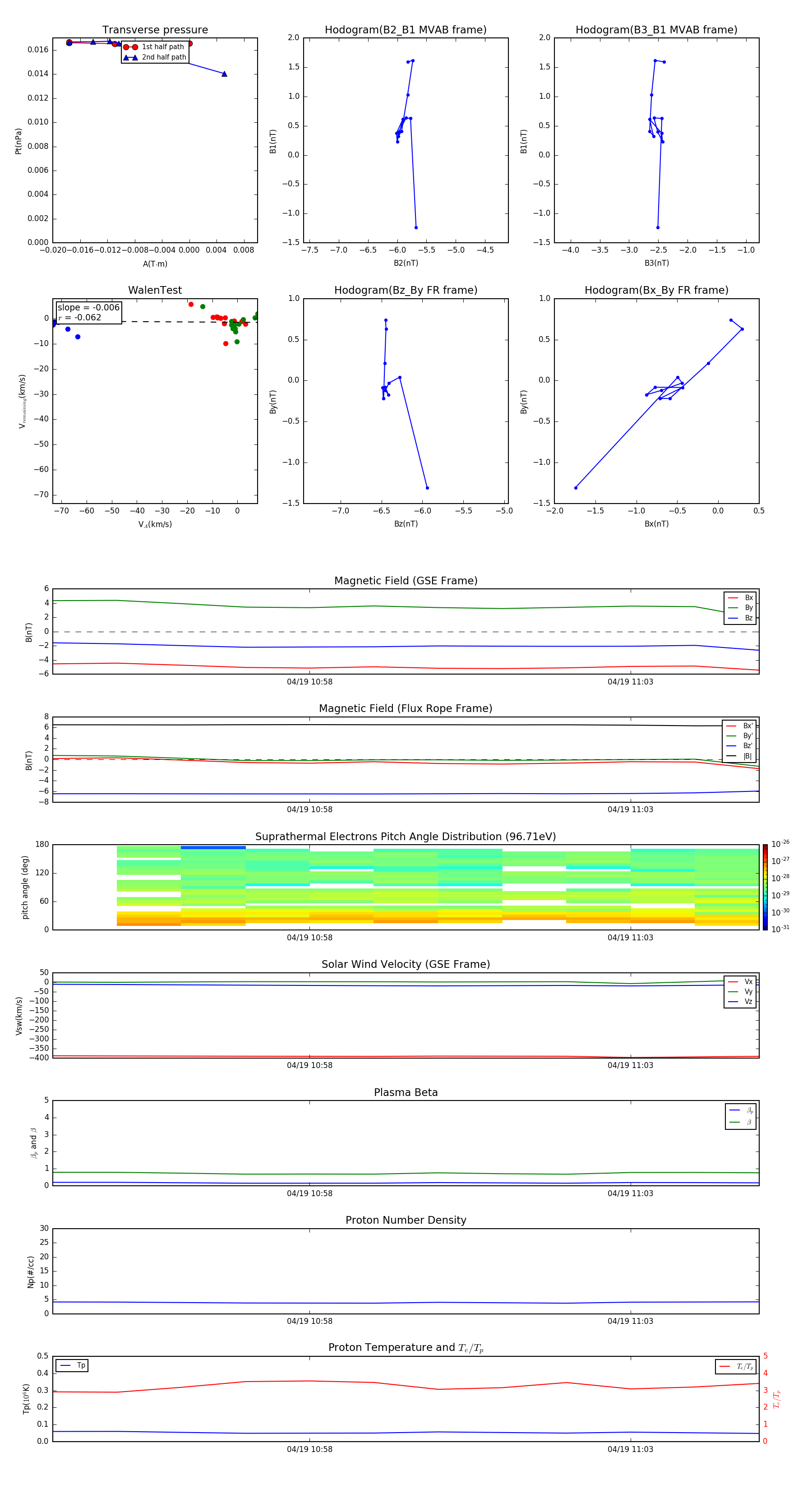
Task: Click the lowest point in Bx_By hodogram
Action: pos(576,488)
